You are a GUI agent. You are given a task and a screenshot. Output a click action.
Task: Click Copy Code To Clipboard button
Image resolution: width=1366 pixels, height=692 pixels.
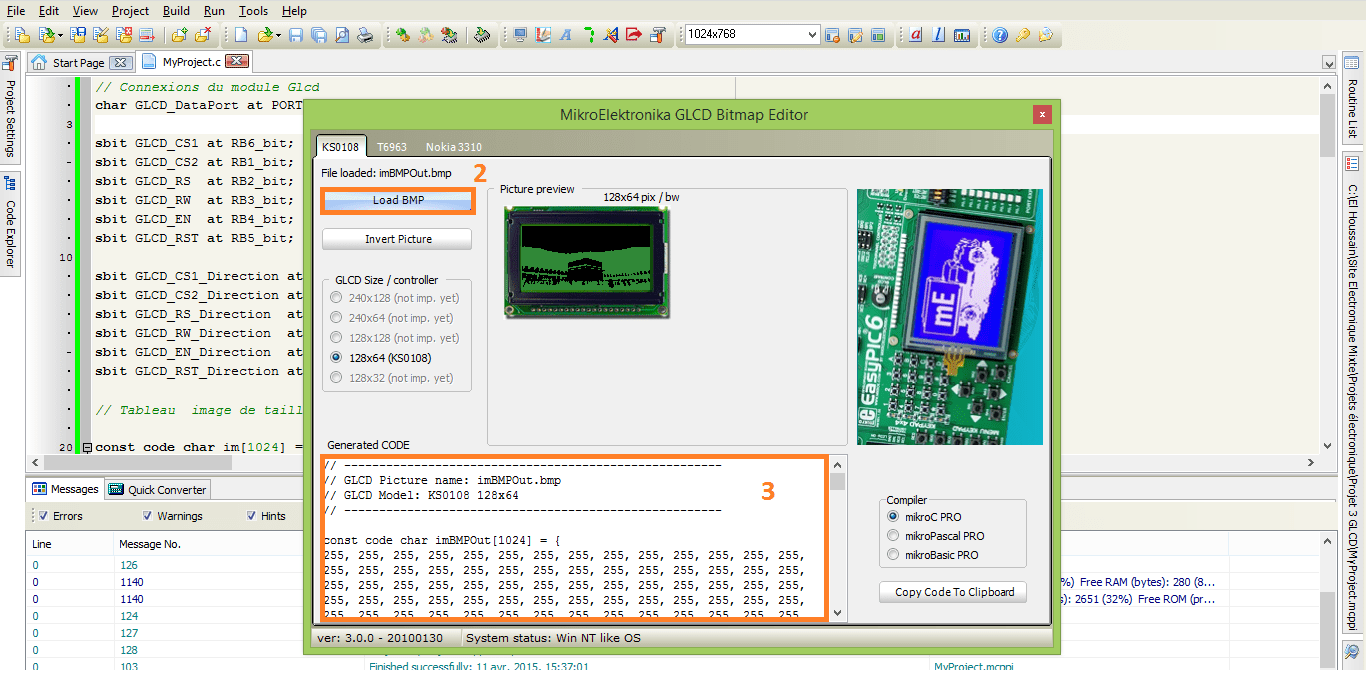click(x=954, y=592)
